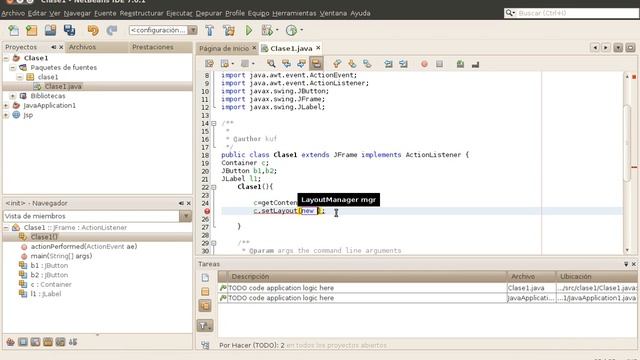Toggle sort by name in Navigator
Image resolution: width=640 pixels, height=360 pixels.
(73, 342)
